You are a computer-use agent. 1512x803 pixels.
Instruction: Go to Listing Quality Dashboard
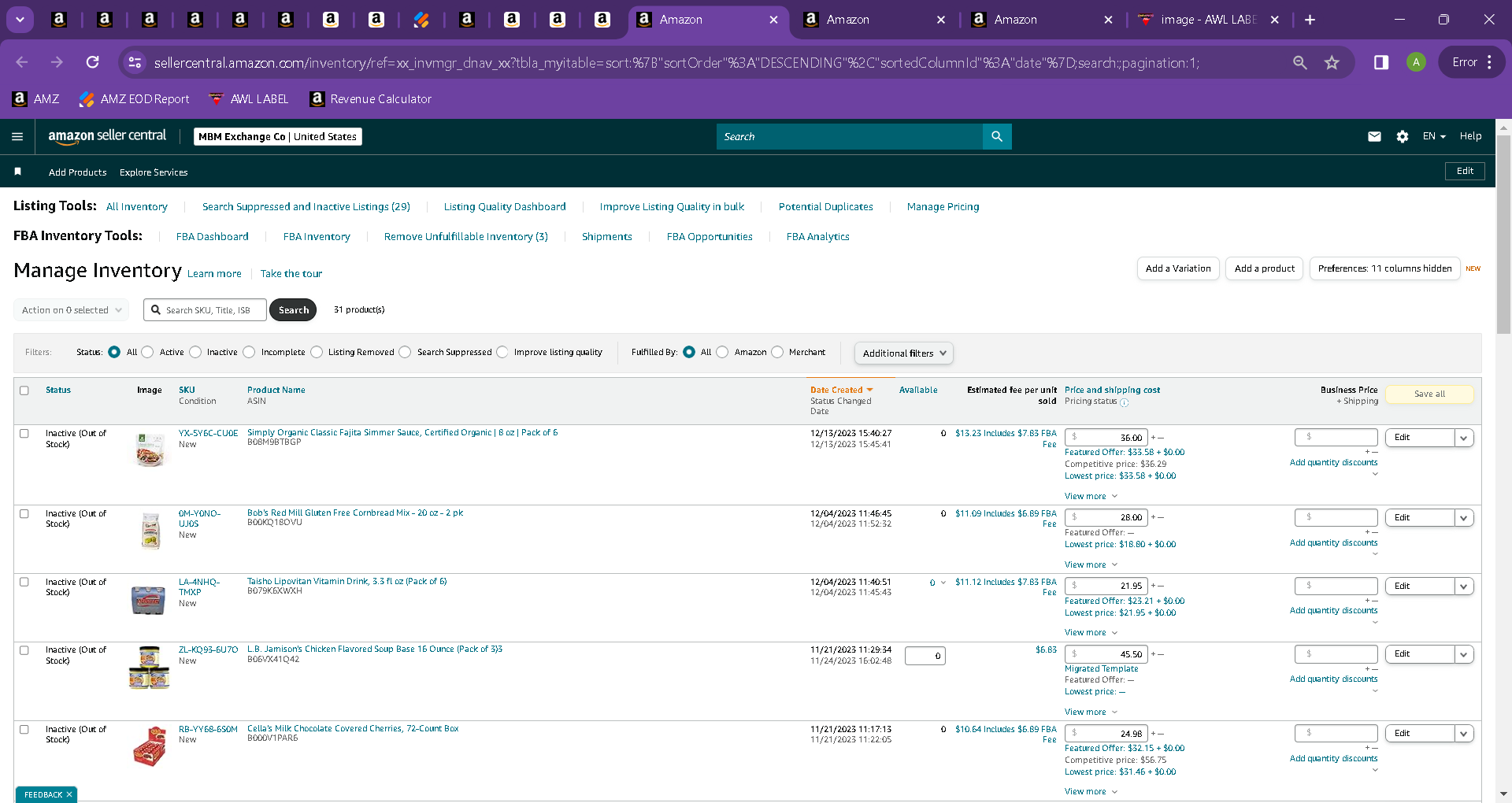pyautogui.click(x=505, y=207)
